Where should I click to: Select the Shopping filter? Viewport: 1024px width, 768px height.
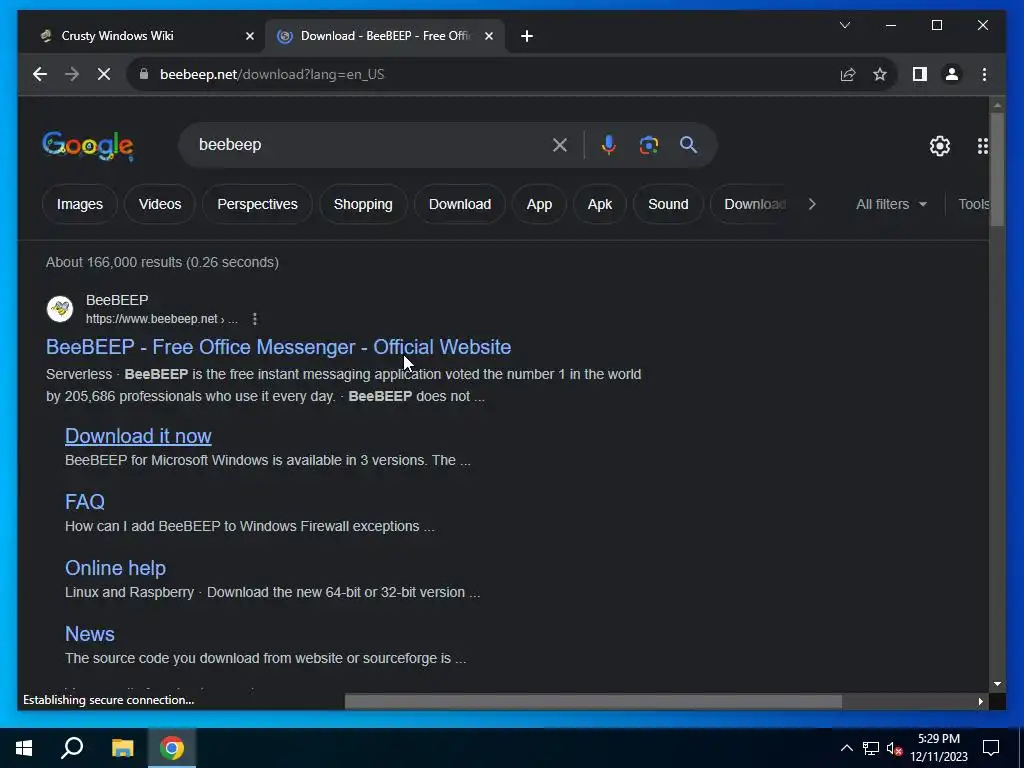(x=363, y=204)
